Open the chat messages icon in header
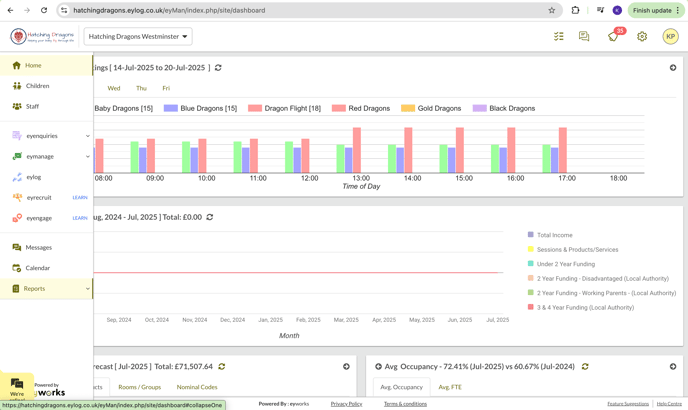The height and width of the screenshot is (410, 688). click(x=584, y=36)
